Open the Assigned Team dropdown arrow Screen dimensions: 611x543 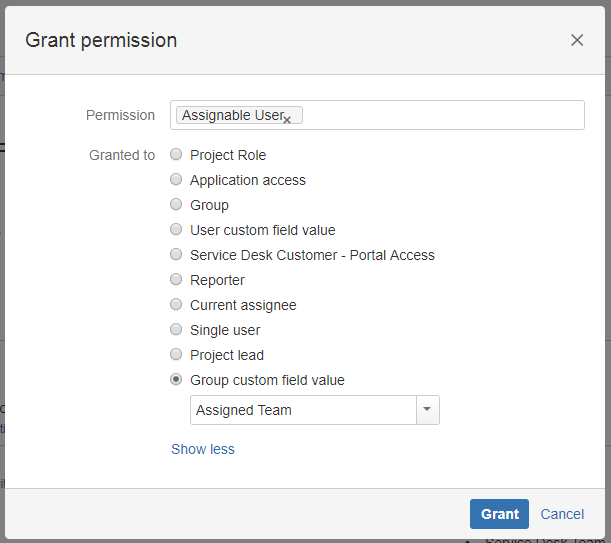[x=428, y=410]
